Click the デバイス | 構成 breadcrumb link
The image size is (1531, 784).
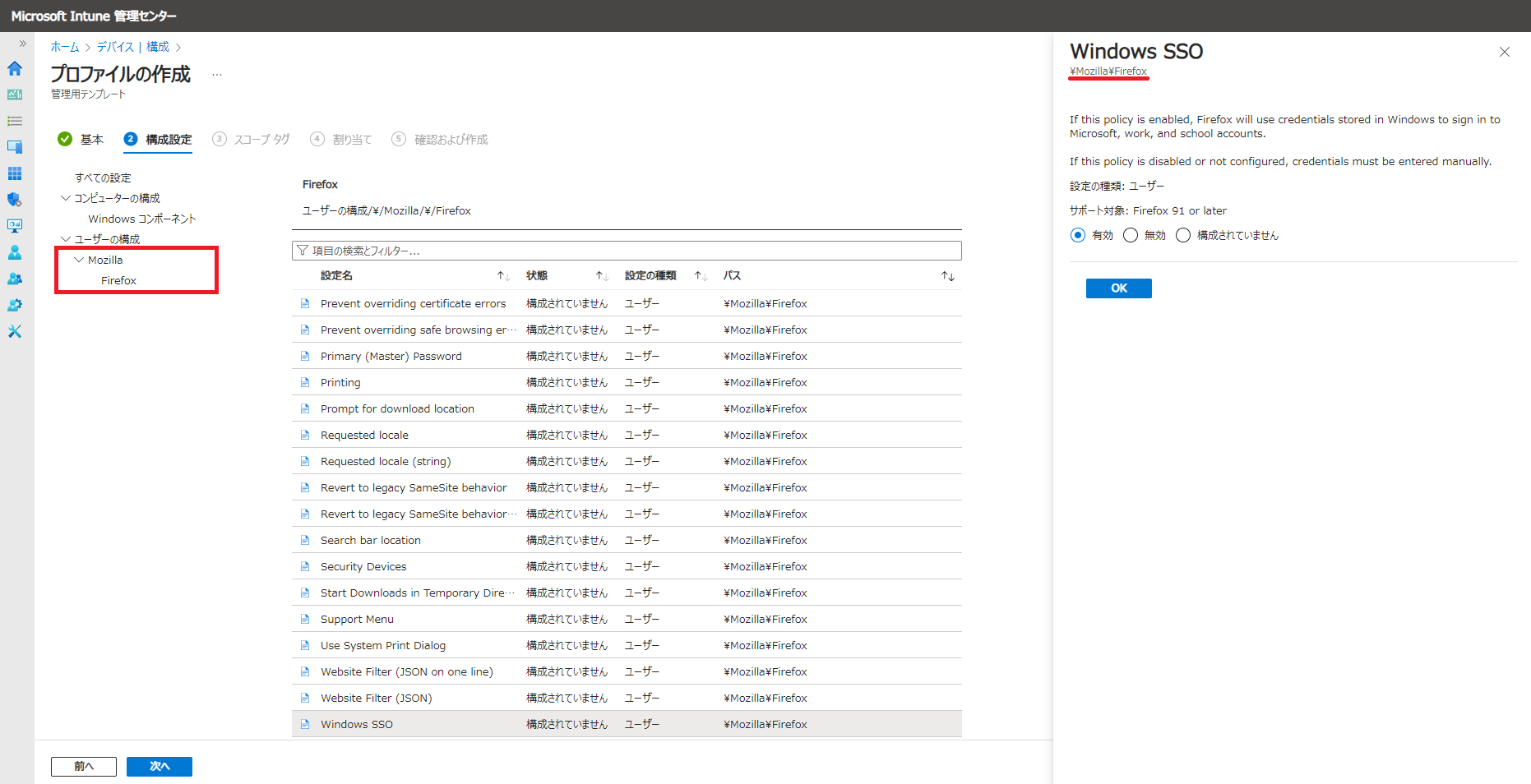point(133,47)
